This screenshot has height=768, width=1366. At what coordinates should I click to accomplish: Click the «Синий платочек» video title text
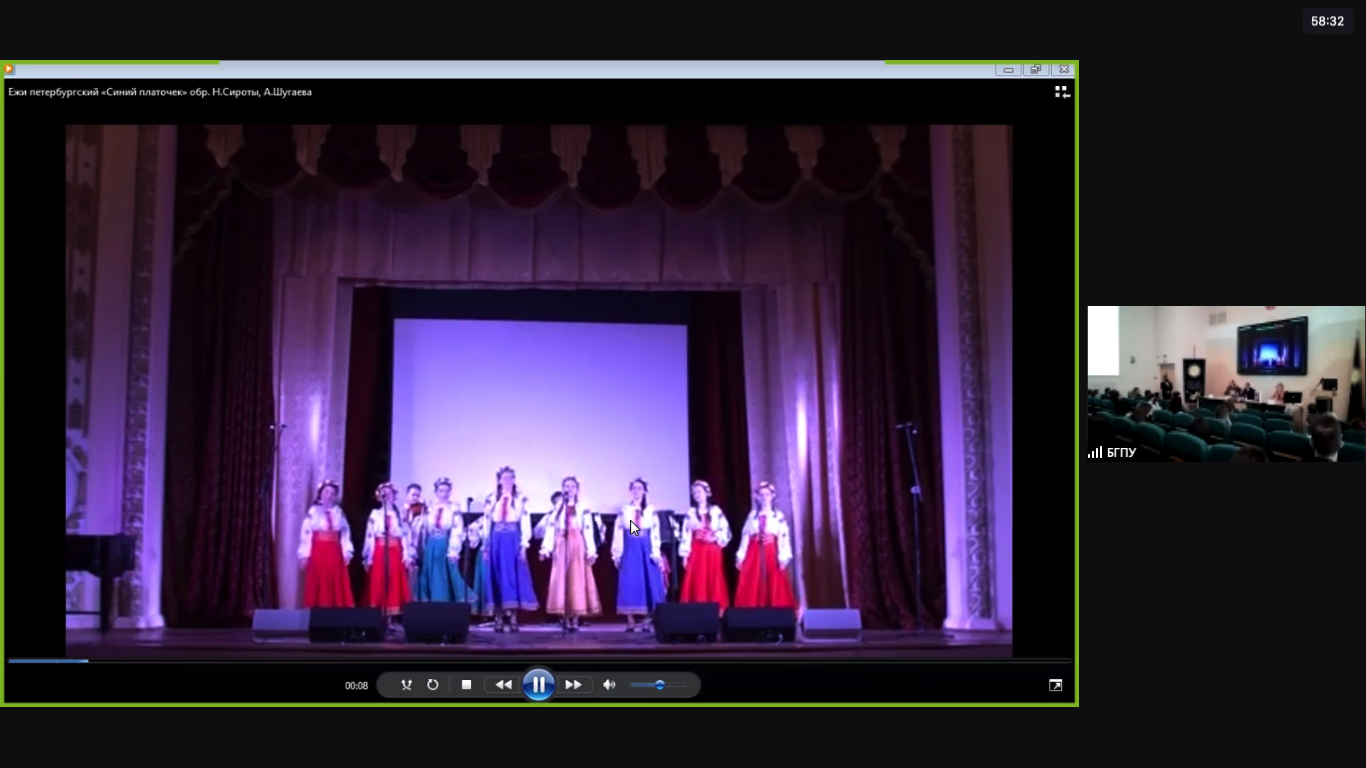(x=160, y=92)
